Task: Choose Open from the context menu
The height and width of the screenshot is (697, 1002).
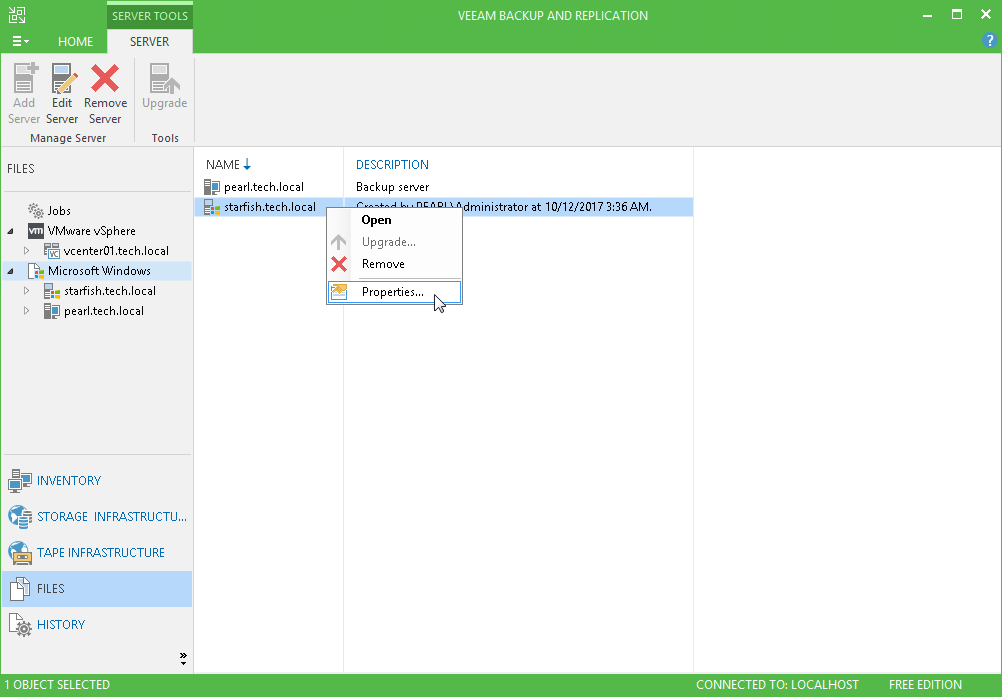Action: pyautogui.click(x=394, y=220)
